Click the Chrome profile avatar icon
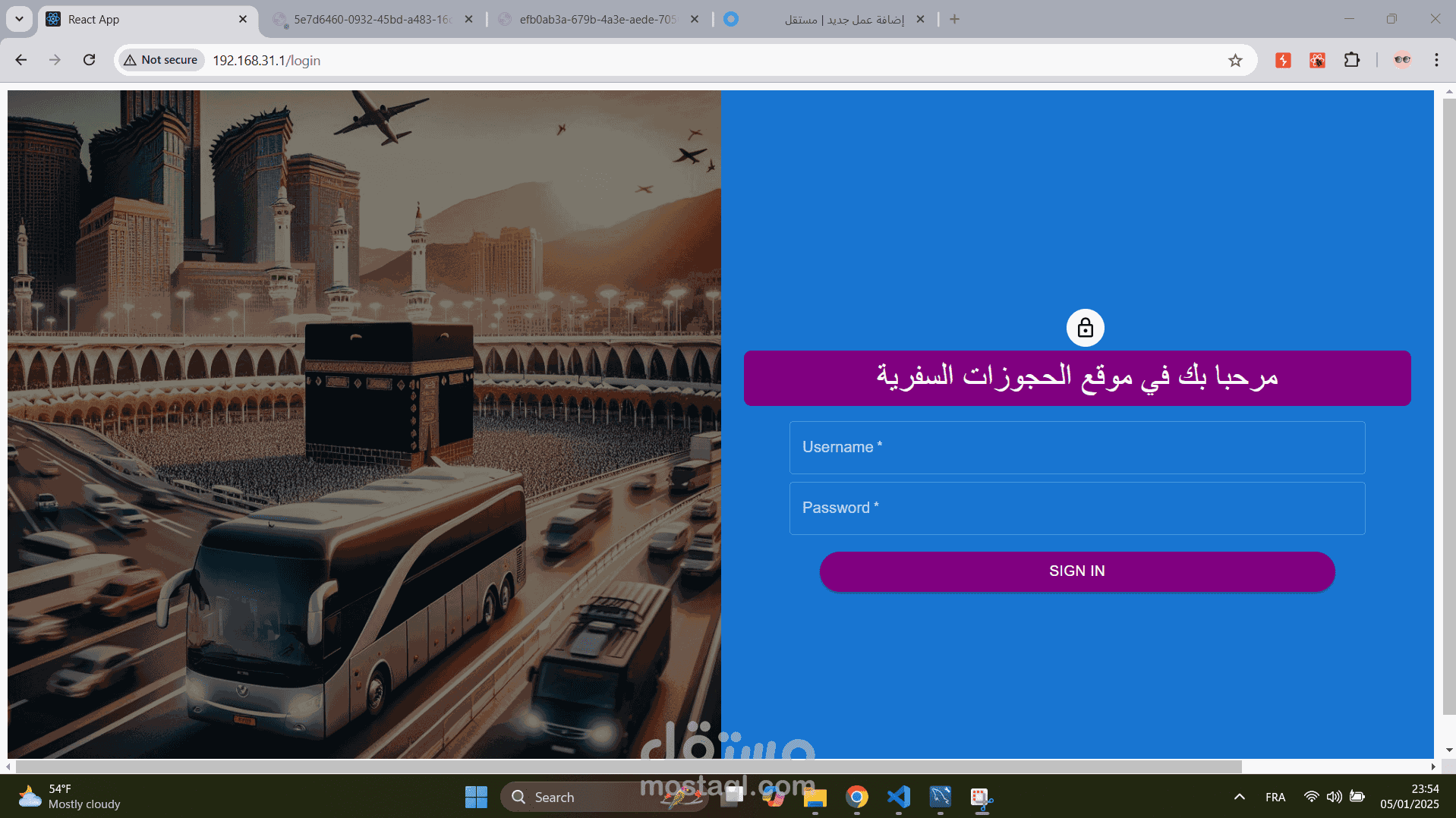Viewport: 1456px width, 818px height. pos(1402,60)
